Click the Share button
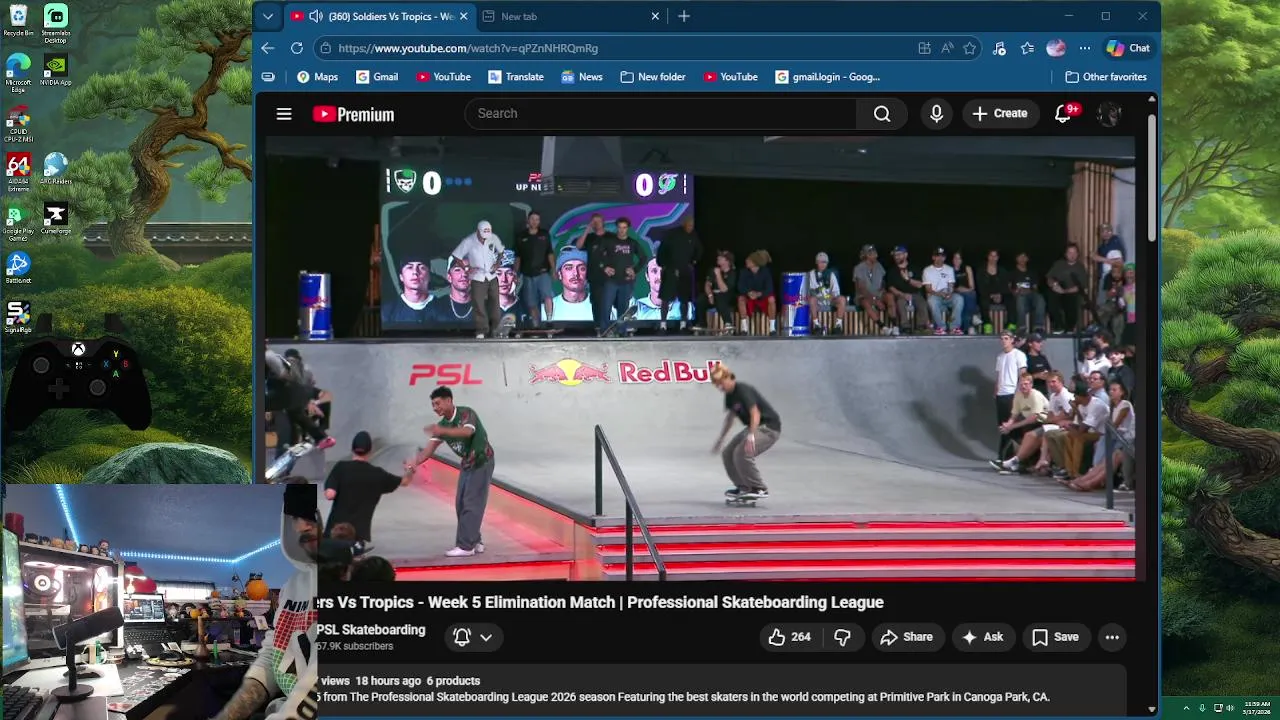 coord(906,637)
